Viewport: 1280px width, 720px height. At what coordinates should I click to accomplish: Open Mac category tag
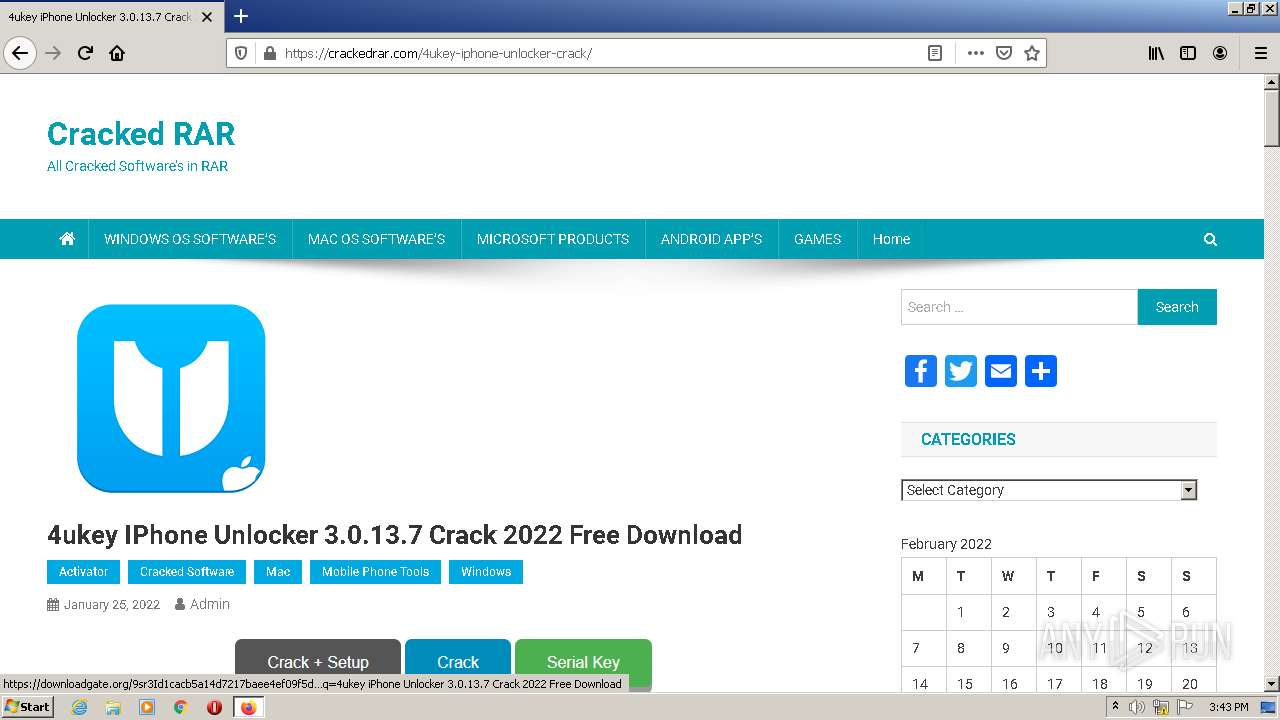[278, 572]
